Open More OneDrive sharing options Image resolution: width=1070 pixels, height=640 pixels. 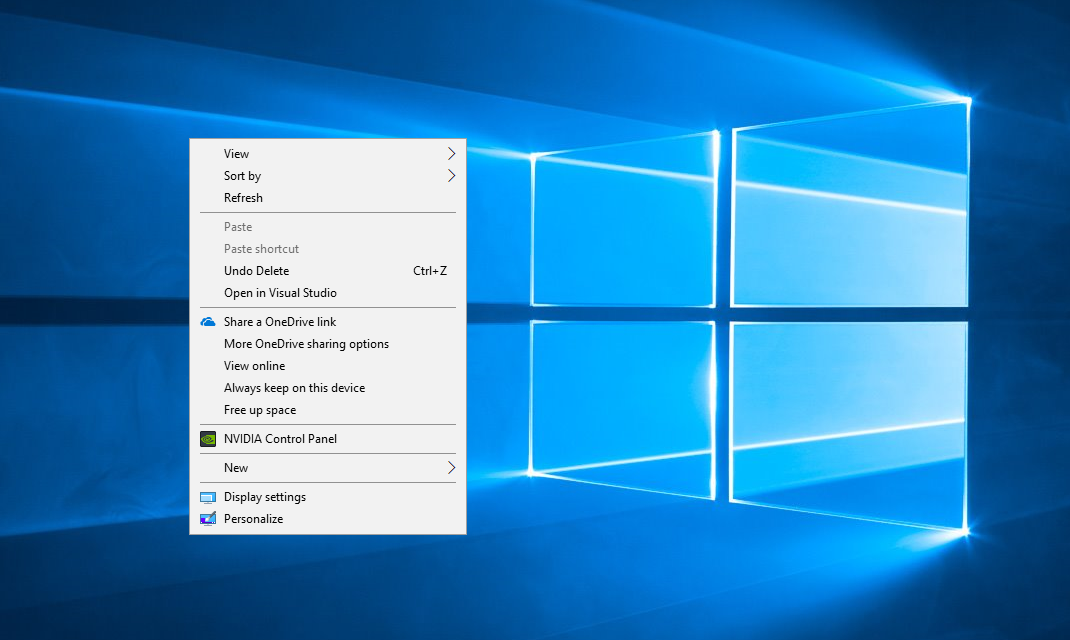pos(306,343)
